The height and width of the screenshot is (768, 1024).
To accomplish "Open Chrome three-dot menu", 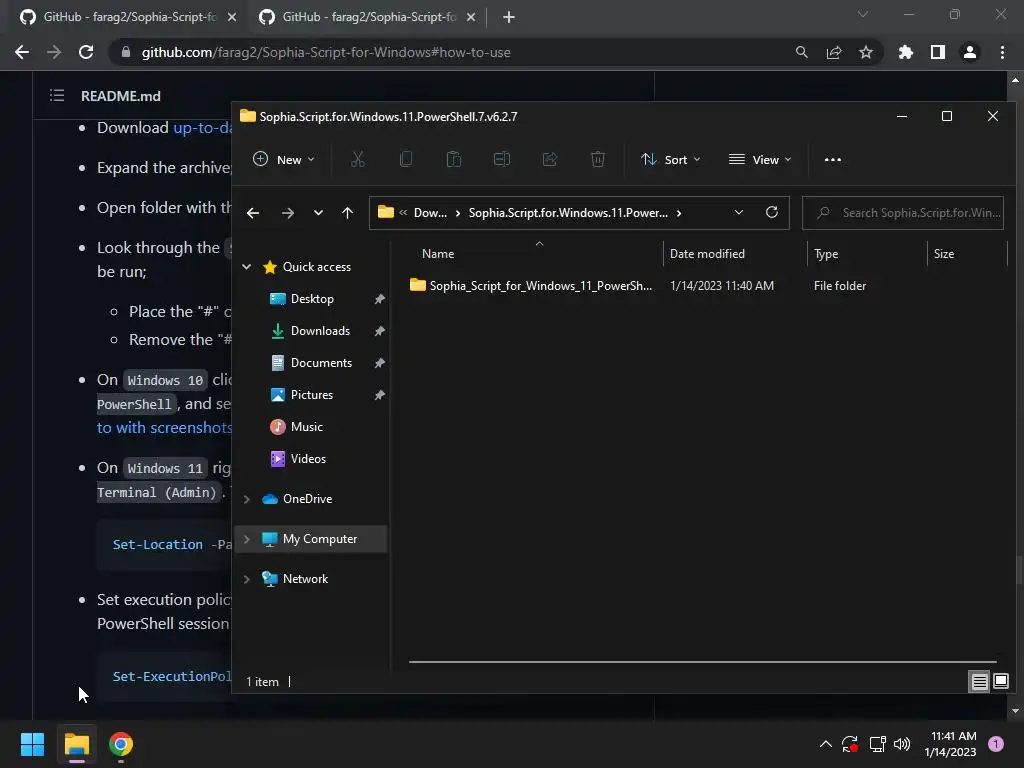I will pos(1002,52).
